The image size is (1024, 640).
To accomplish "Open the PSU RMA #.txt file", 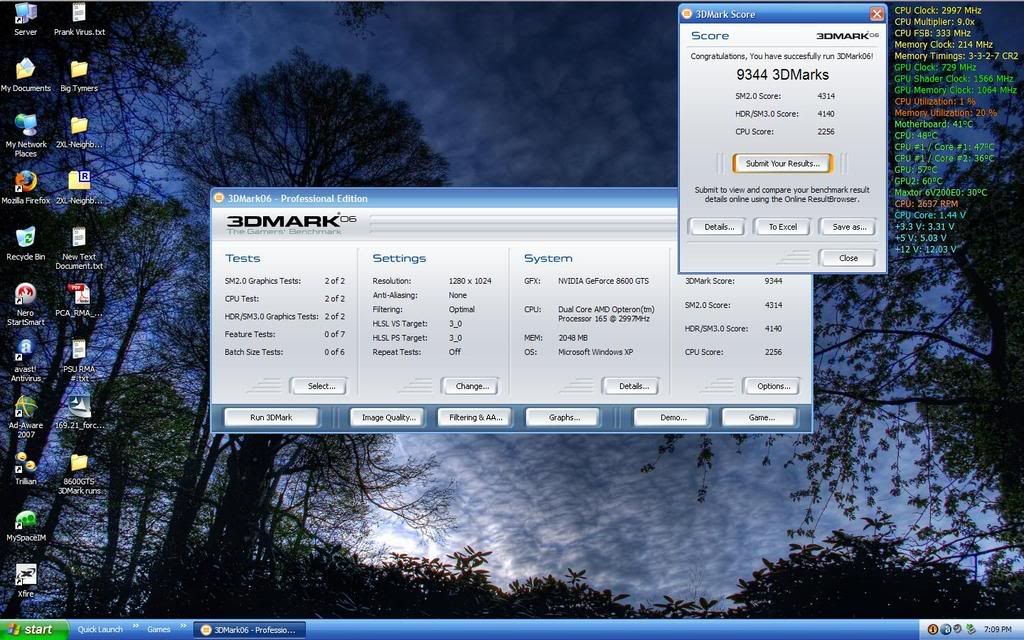I will point(79,349).
